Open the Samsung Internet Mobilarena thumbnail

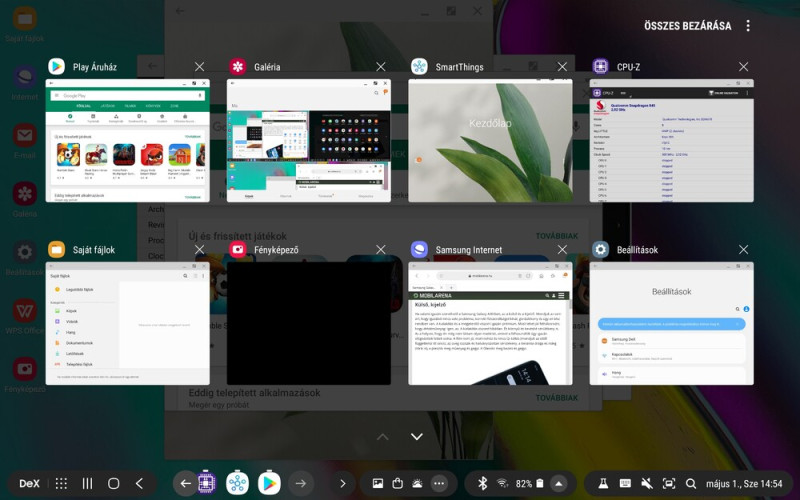(x=490, y=323)
